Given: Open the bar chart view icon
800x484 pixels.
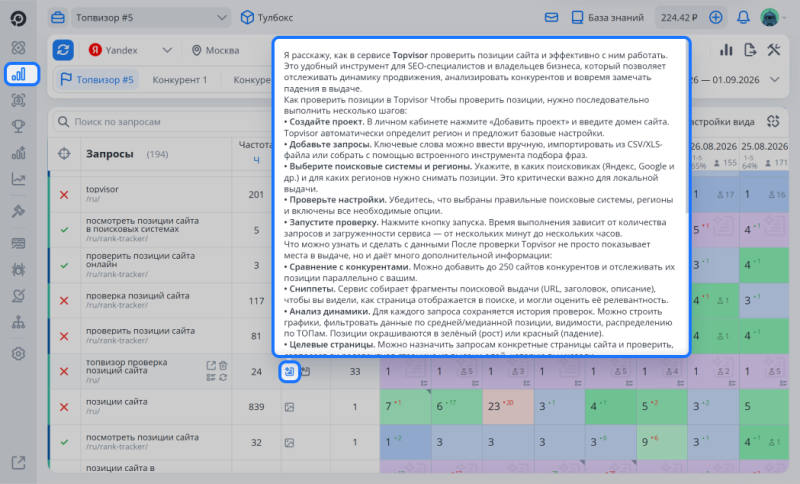Looking at the screenshot, I should click(726, 50).
